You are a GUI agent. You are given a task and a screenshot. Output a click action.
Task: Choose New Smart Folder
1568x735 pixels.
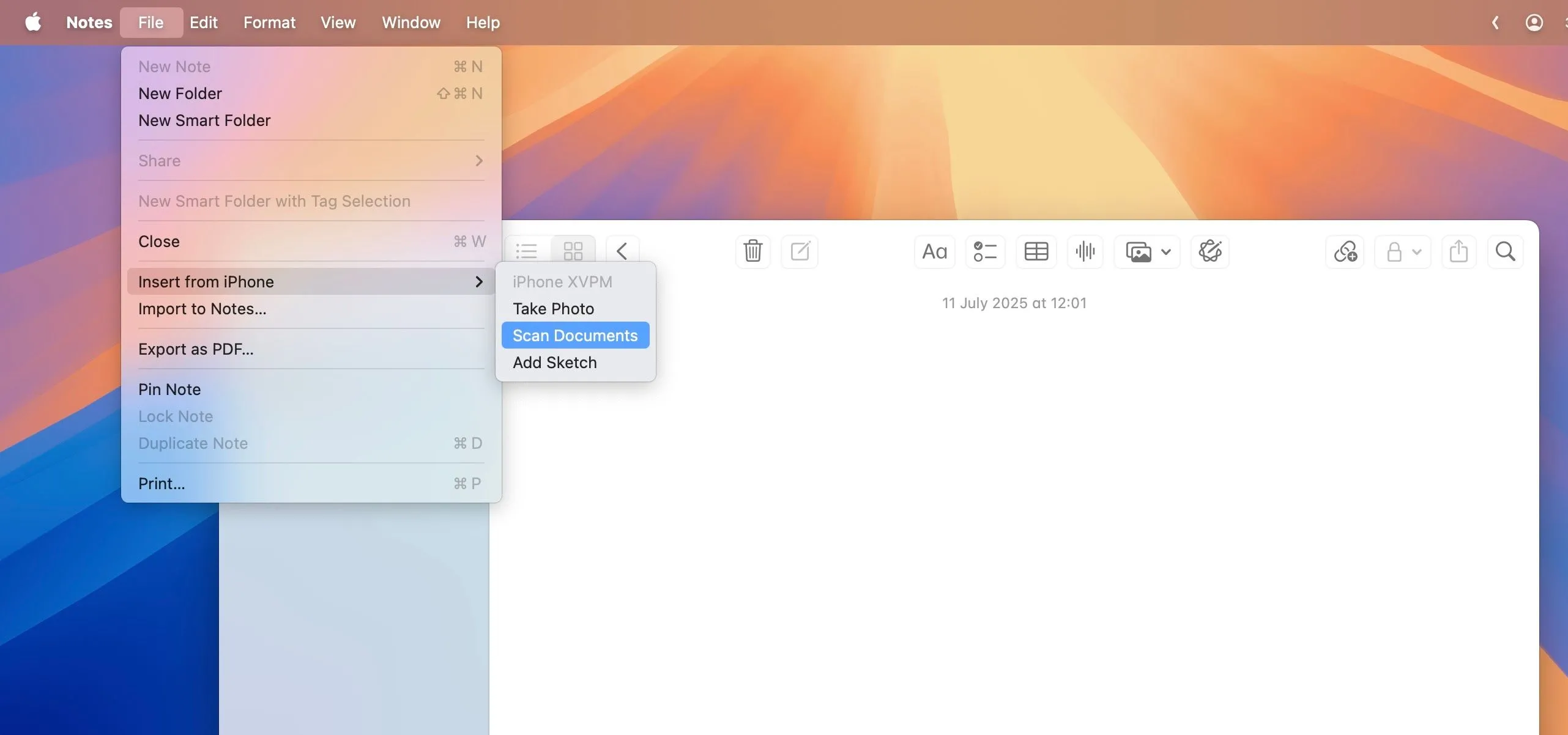(x=311, y=120)
